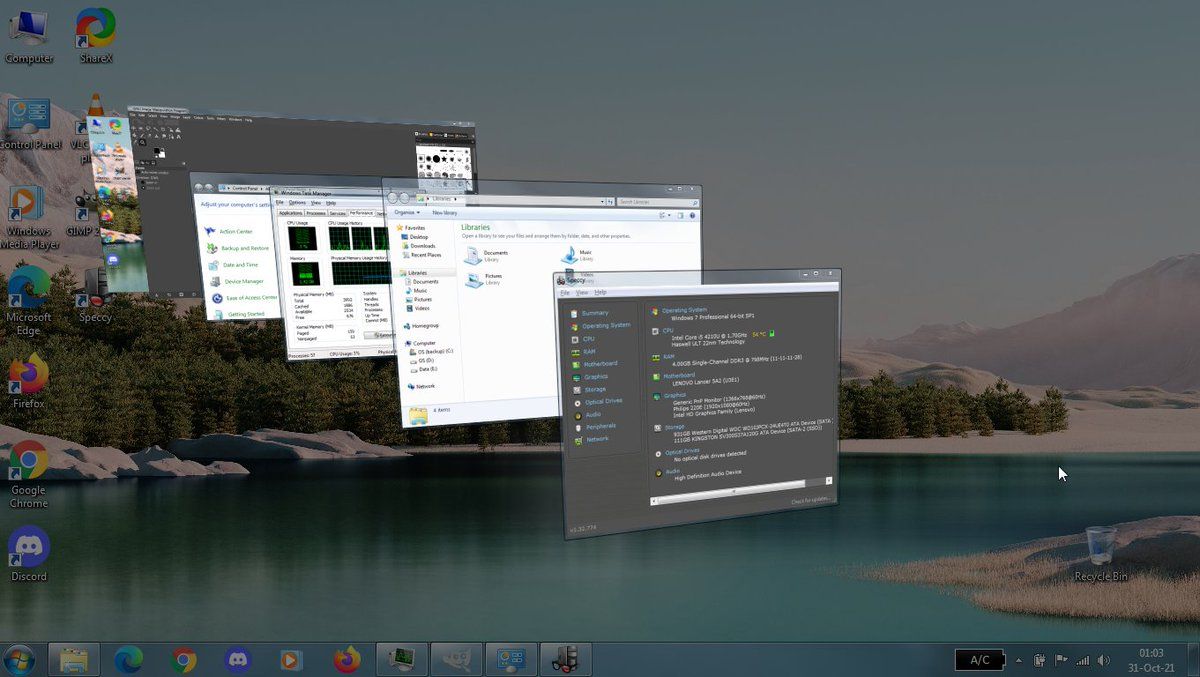
Task: Click the Speccy icon on the taskbar
Action: point(565,659)
